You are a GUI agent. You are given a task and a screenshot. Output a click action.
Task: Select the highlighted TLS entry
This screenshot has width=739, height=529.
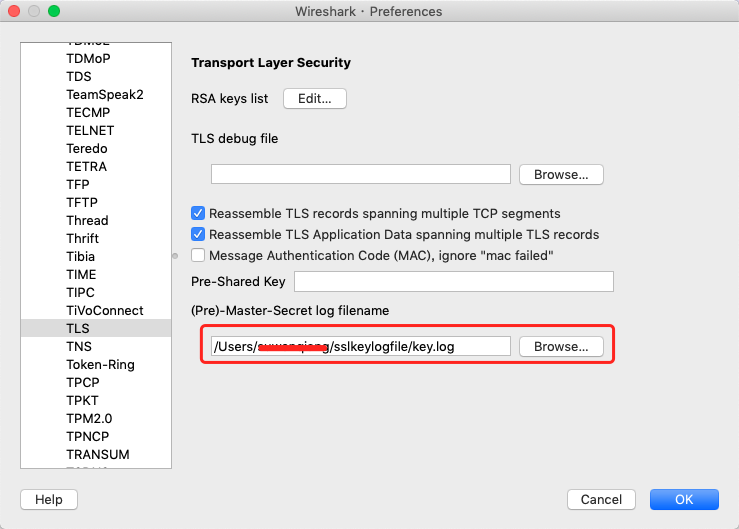click(96, 328)
